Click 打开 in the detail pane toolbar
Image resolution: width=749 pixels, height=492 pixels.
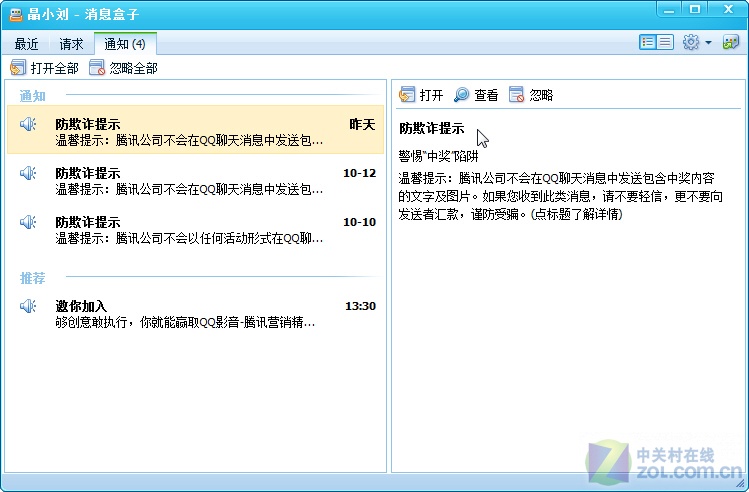(421, 95)
